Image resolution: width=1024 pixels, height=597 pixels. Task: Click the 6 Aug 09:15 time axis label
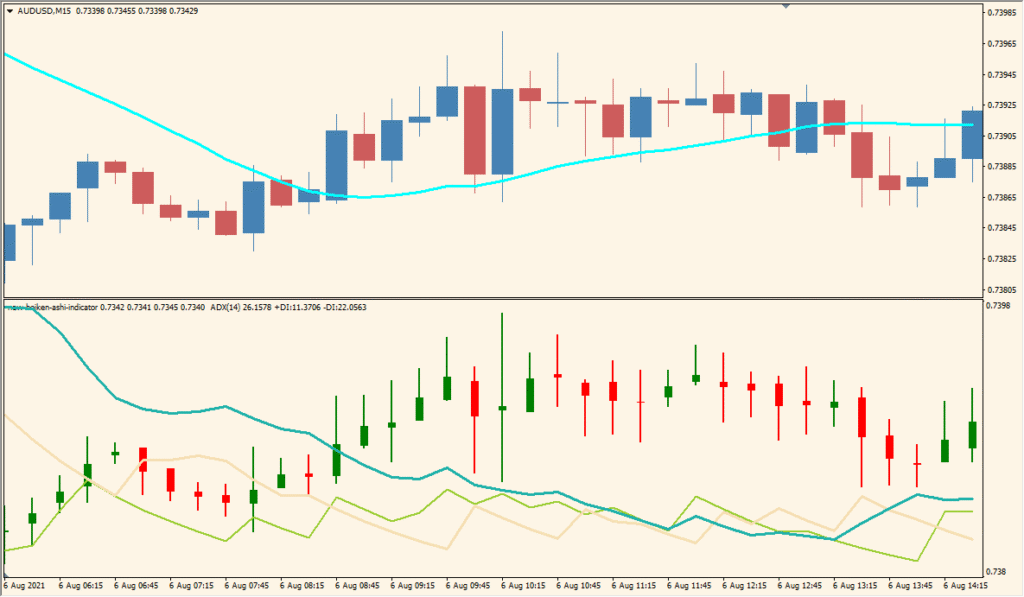pyautogui.click(x=414, y=586)
